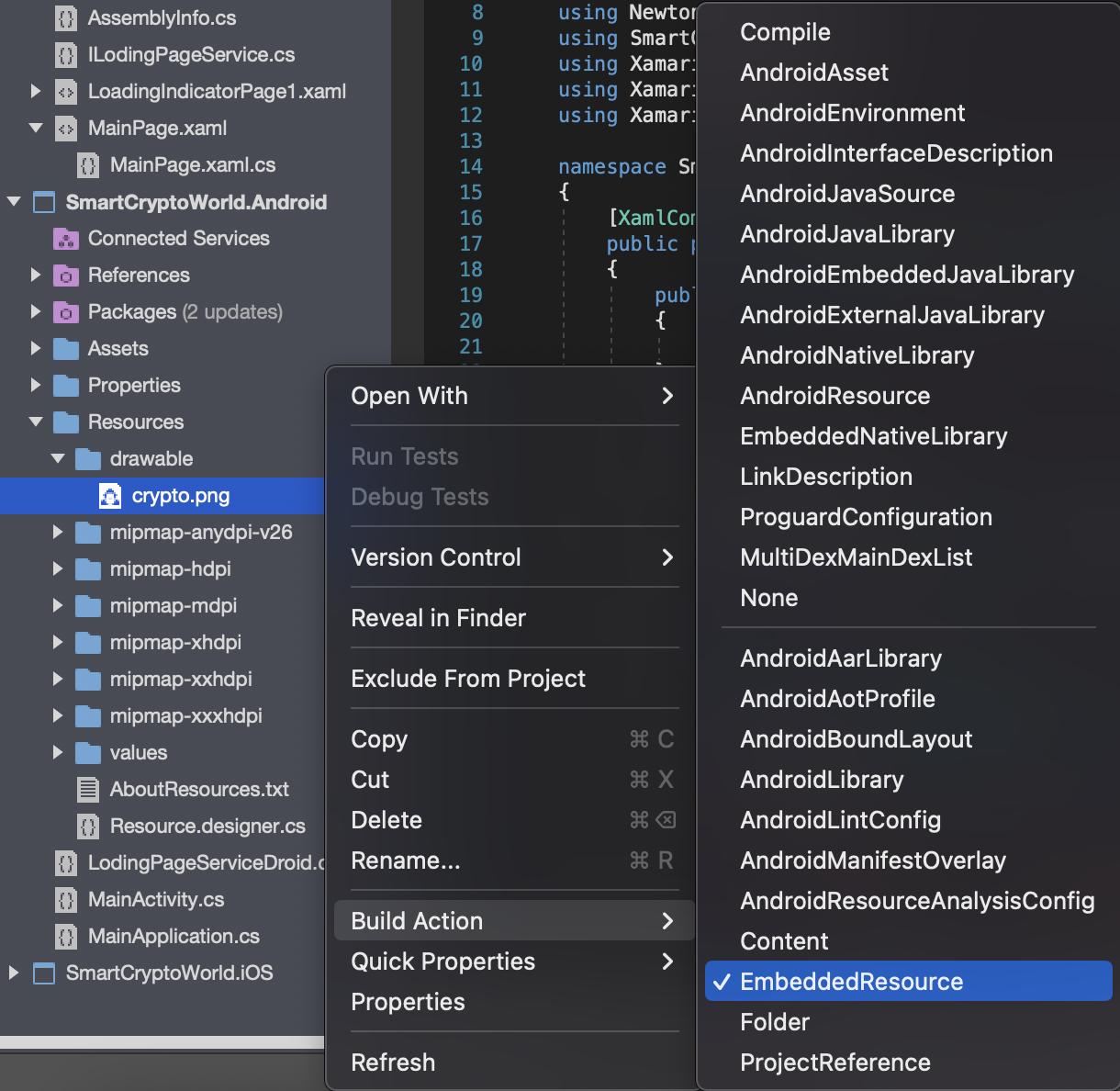Click the Properties folder icon

(65, 386)
